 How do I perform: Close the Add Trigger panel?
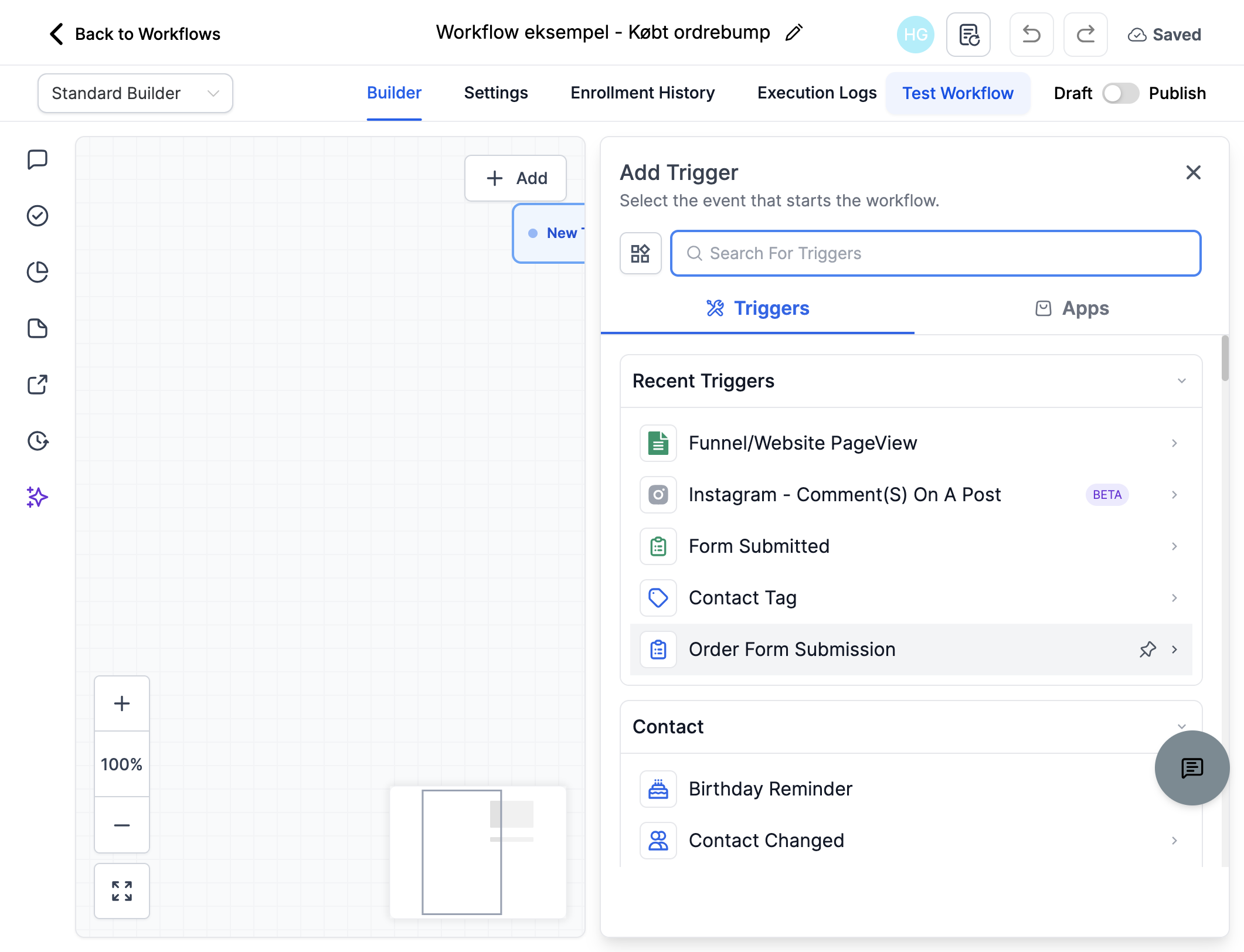(x=1194, y=172)
